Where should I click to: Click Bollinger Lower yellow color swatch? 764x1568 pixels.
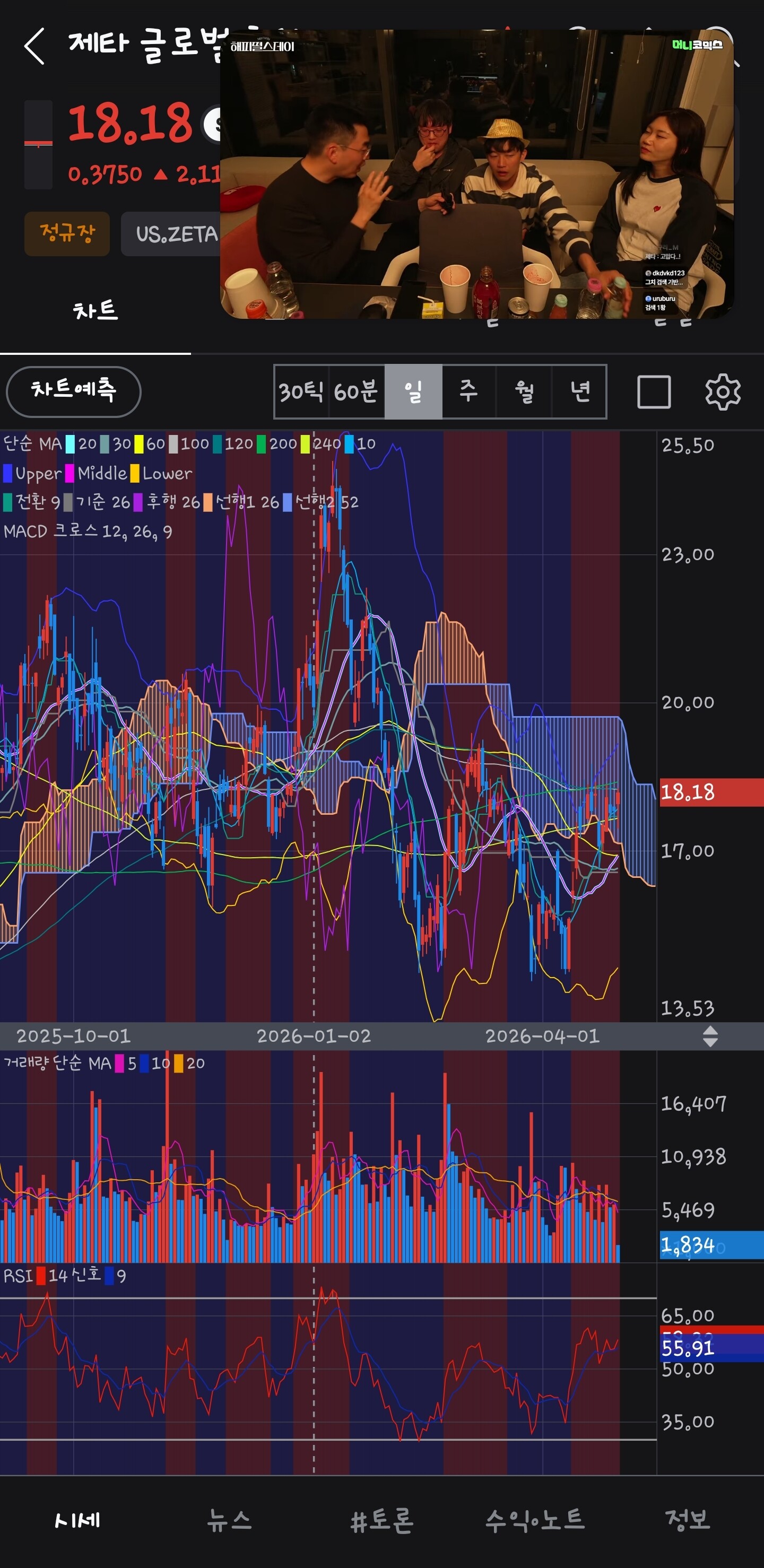pyautogui.click(x=135, y=473)
